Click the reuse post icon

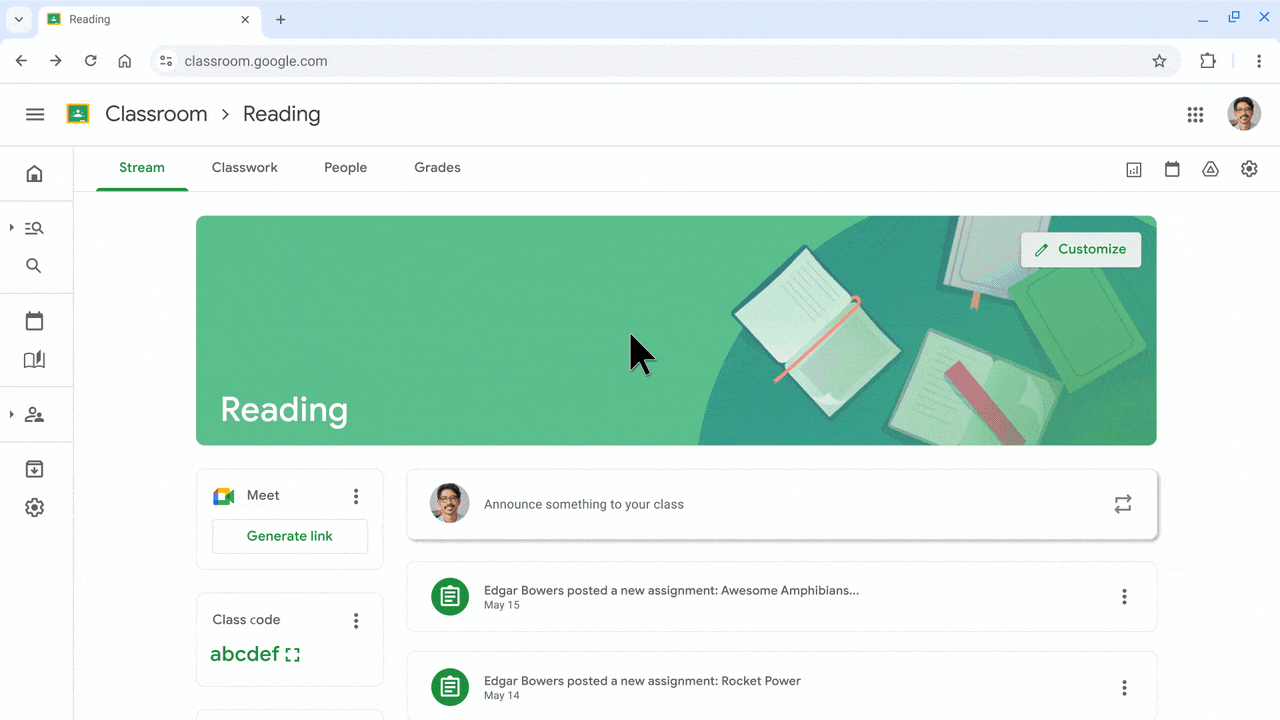click(1123, 504)
